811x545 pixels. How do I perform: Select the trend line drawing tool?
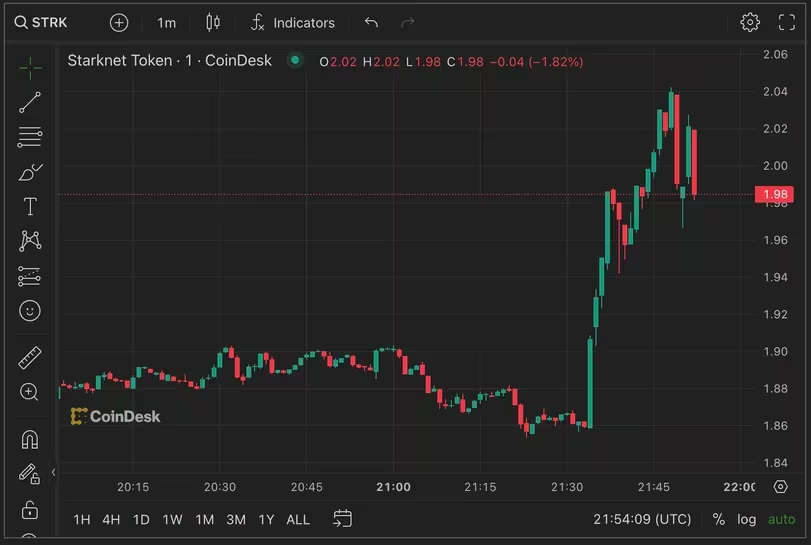point(30,101)
